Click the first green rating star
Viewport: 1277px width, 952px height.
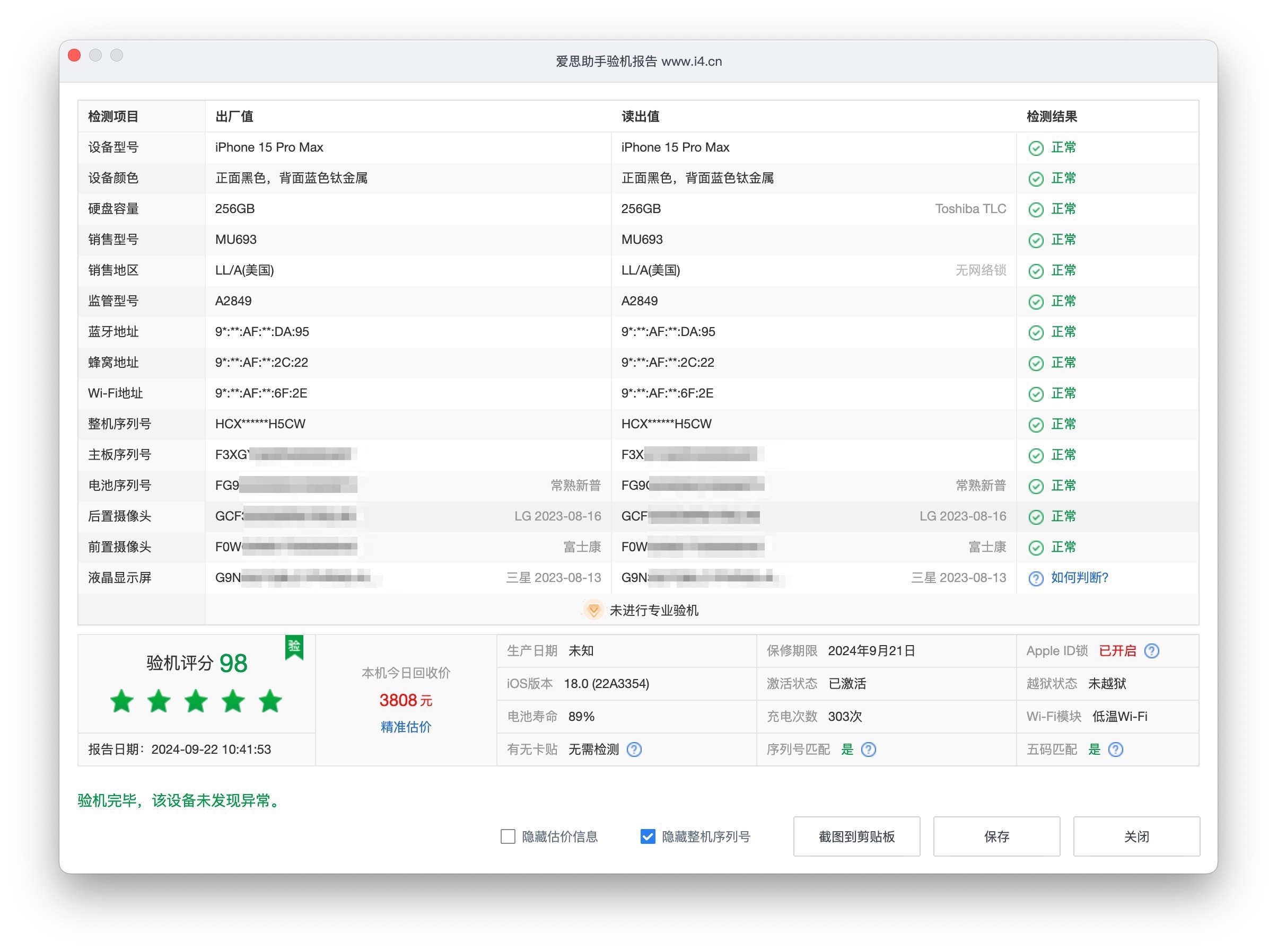[x=121, y=701]
